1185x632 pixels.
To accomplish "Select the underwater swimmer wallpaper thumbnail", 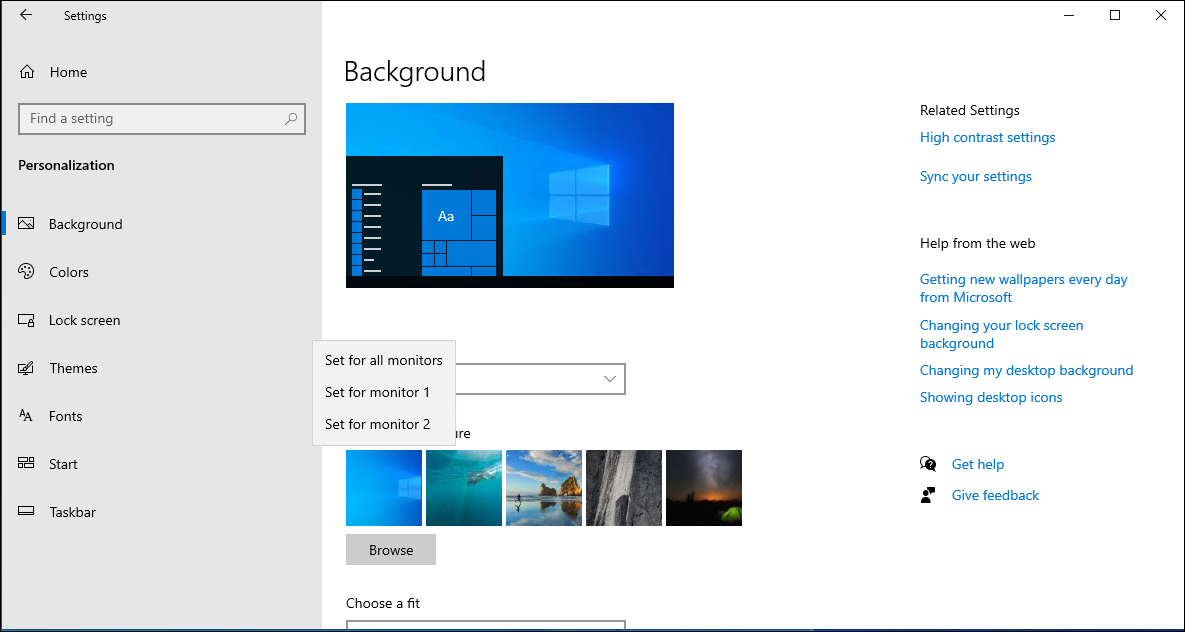I will (464, 488).
